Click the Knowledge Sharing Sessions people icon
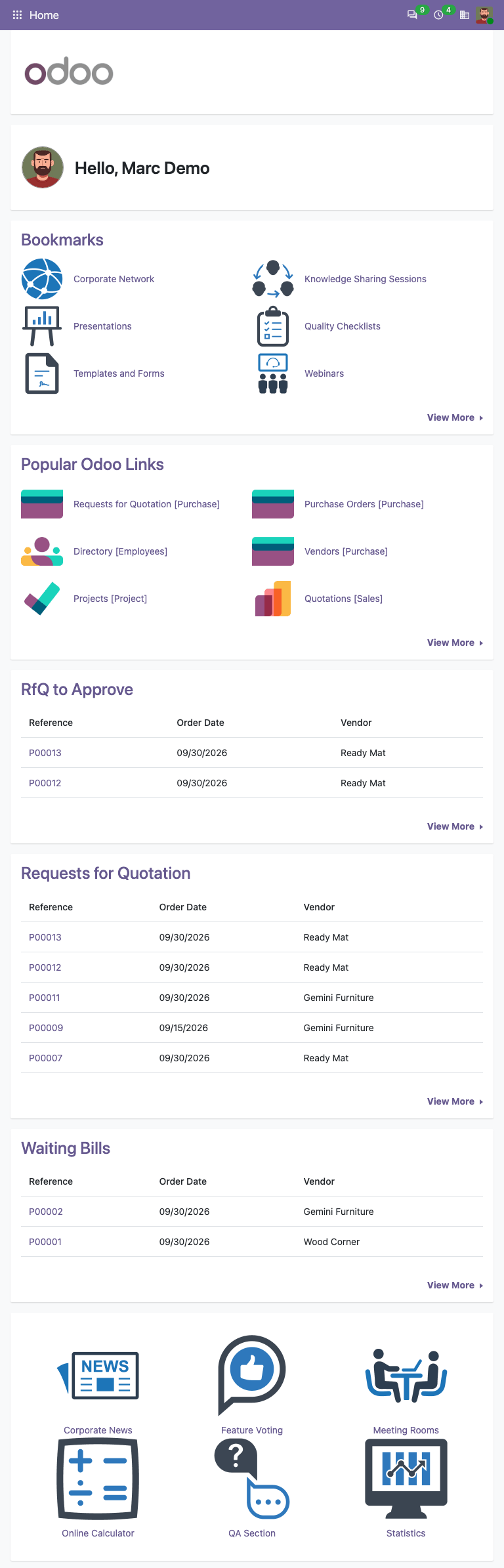 click(273, 279)
